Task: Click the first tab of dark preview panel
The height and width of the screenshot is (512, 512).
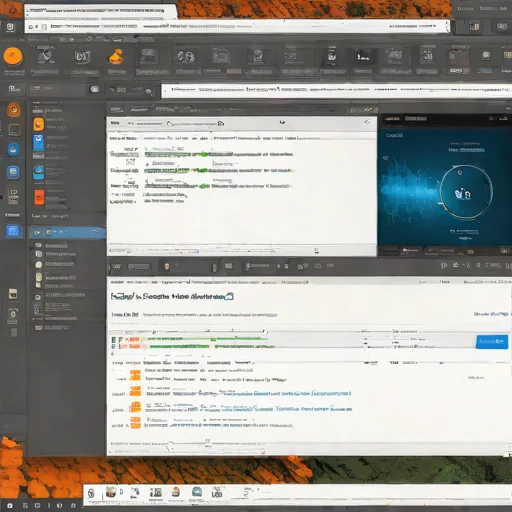Action: pos(392,119)
